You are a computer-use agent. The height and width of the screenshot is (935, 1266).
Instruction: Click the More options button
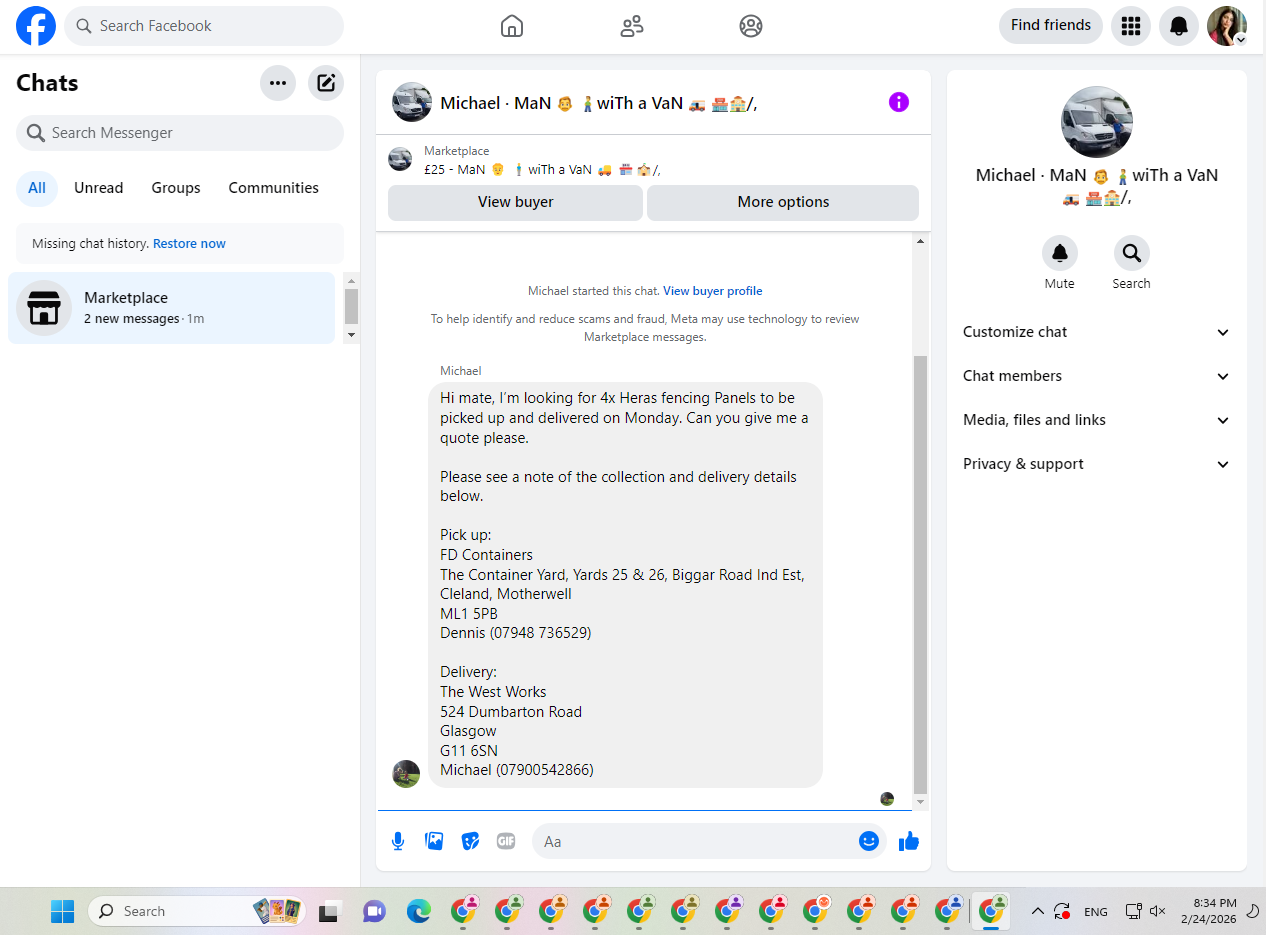click(x=783, y=202)
